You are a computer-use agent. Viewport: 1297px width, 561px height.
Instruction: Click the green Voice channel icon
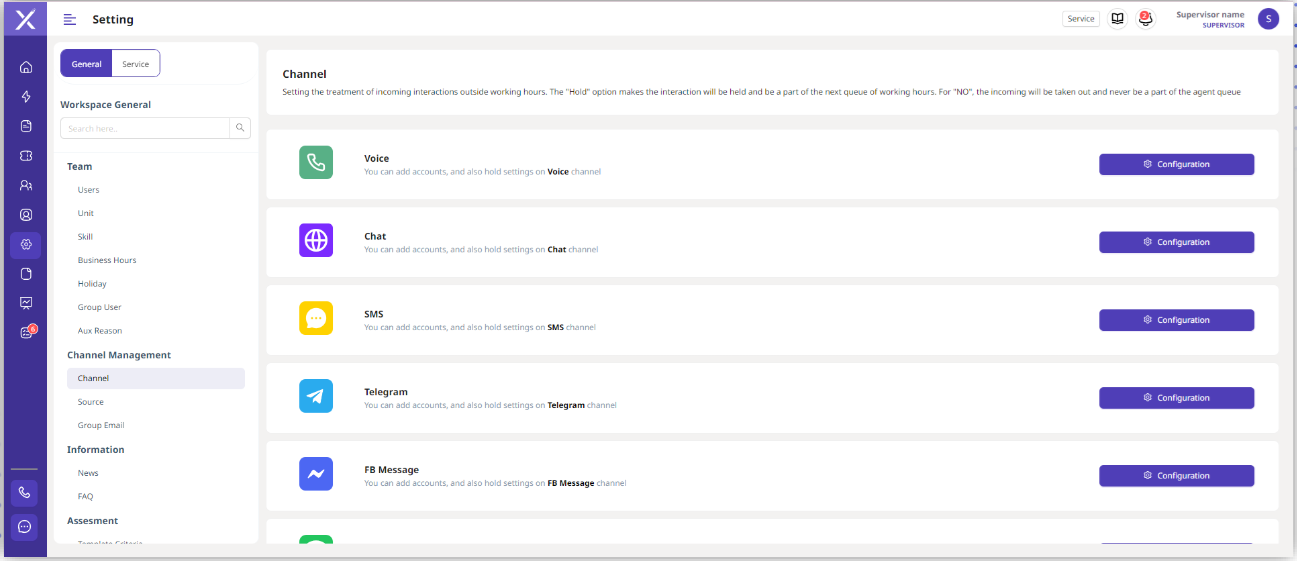click(316, 163)
